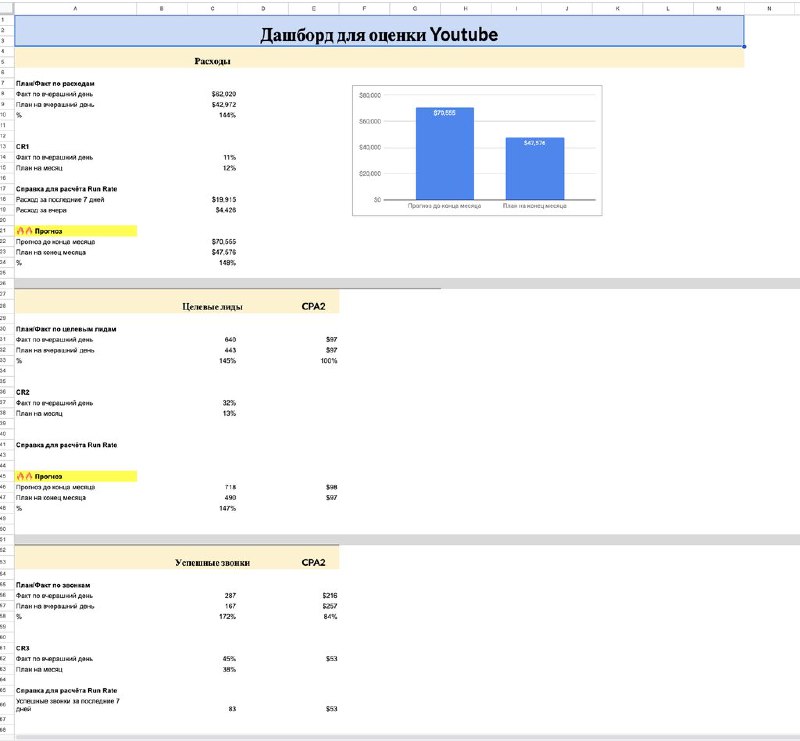Click the $257 planned CPA value
The height and width of the screenshot is (741, 800).
point(330,606)
